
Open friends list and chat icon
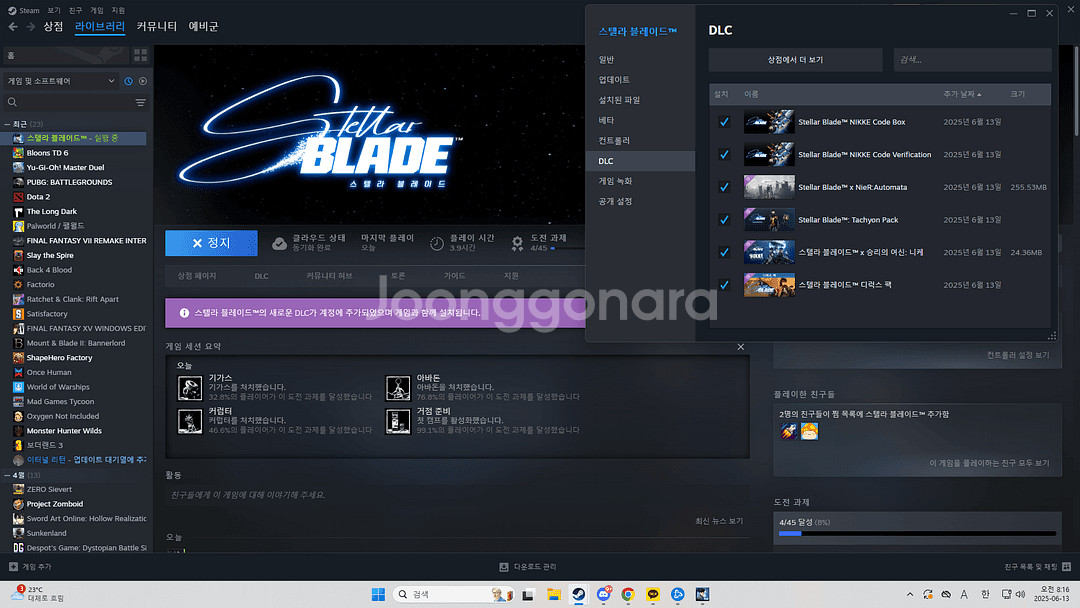(1066, 567)
